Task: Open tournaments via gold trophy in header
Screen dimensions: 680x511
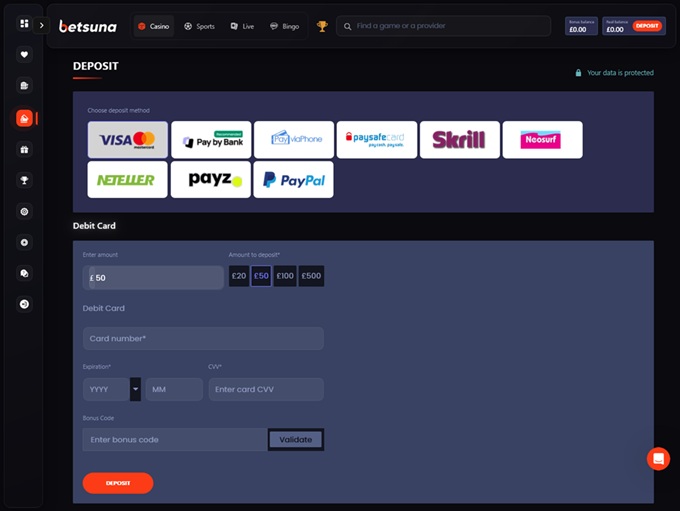Action: [x=322, y=26]
